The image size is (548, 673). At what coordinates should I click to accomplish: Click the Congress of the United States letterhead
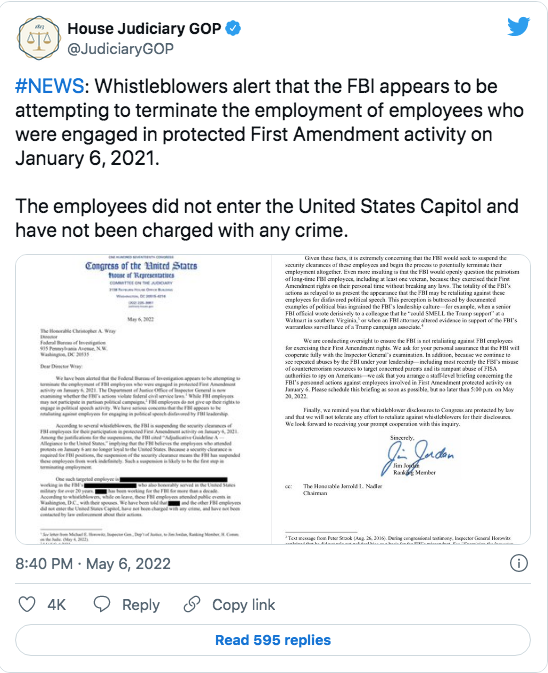point(141,266)
